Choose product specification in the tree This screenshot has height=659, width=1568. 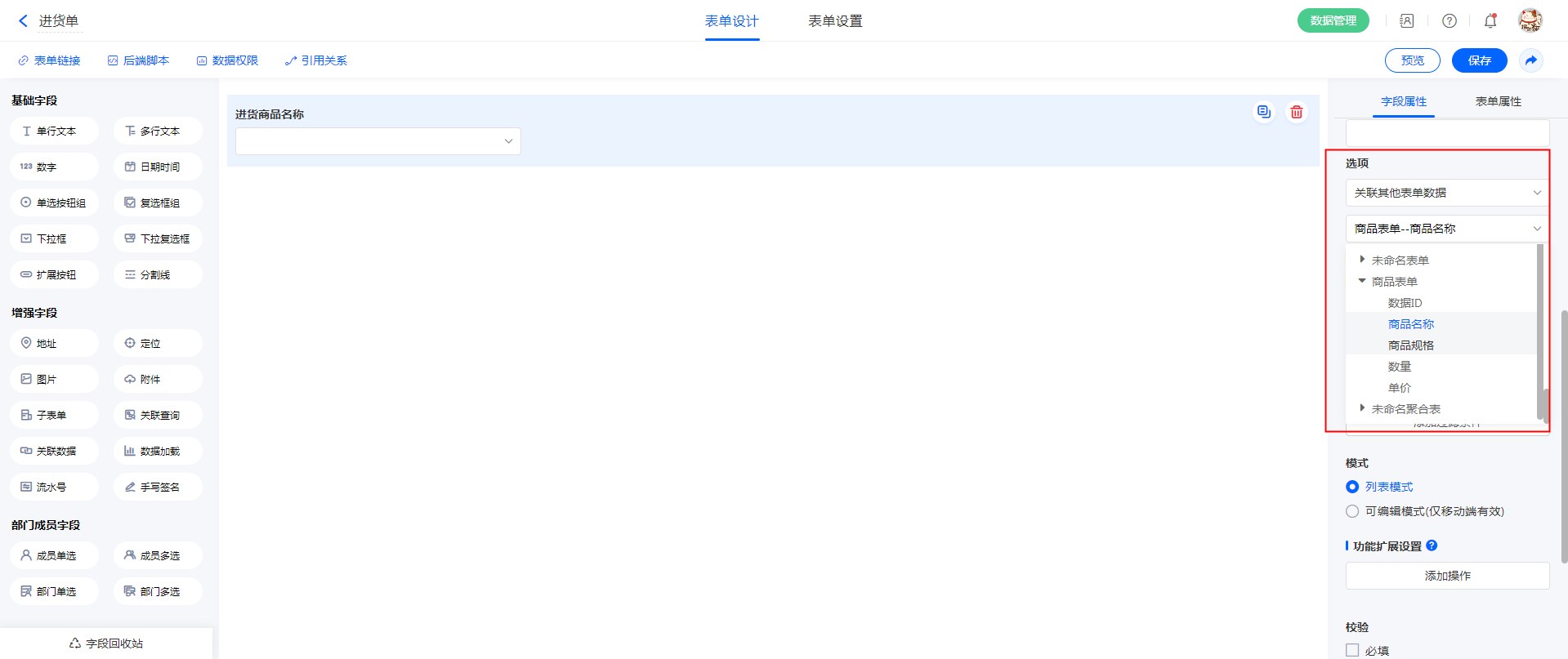tap(1410, 345)
